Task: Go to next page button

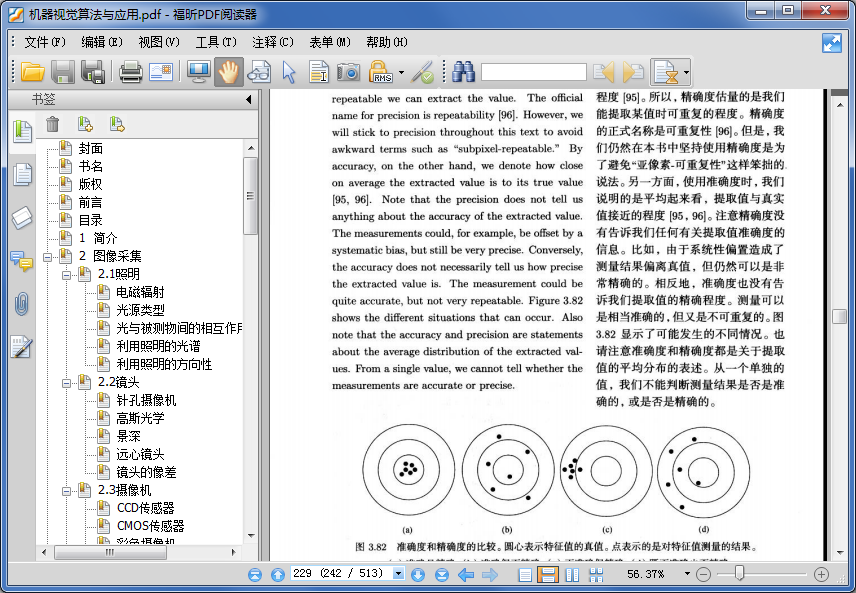Action: (418, 574)
